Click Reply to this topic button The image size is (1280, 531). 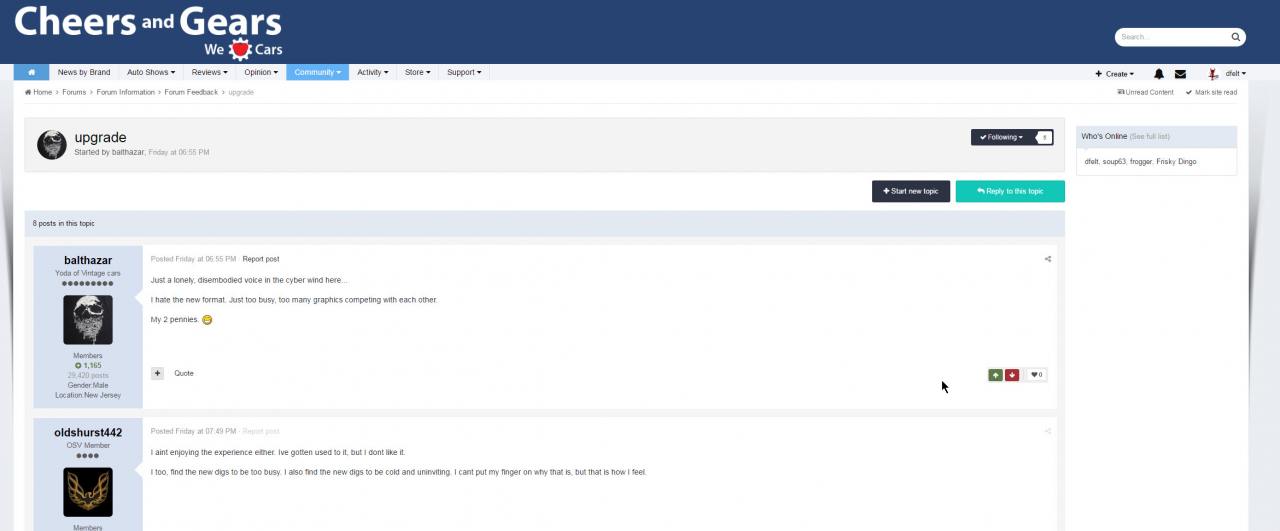click(1010, 191)
